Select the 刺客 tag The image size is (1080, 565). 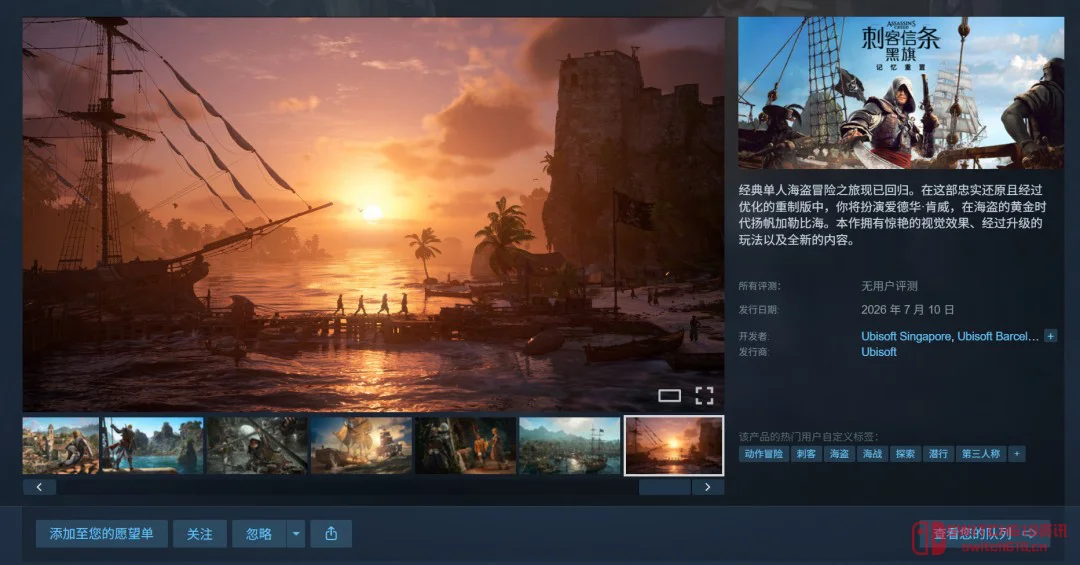coord(806,453)
